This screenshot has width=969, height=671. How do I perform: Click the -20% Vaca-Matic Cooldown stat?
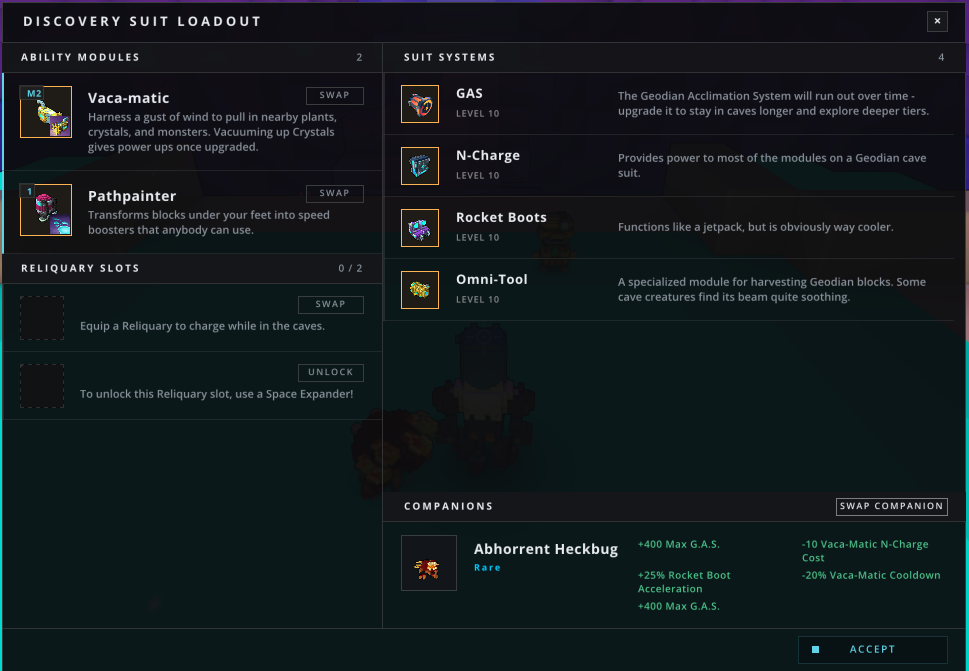(871, 575)
